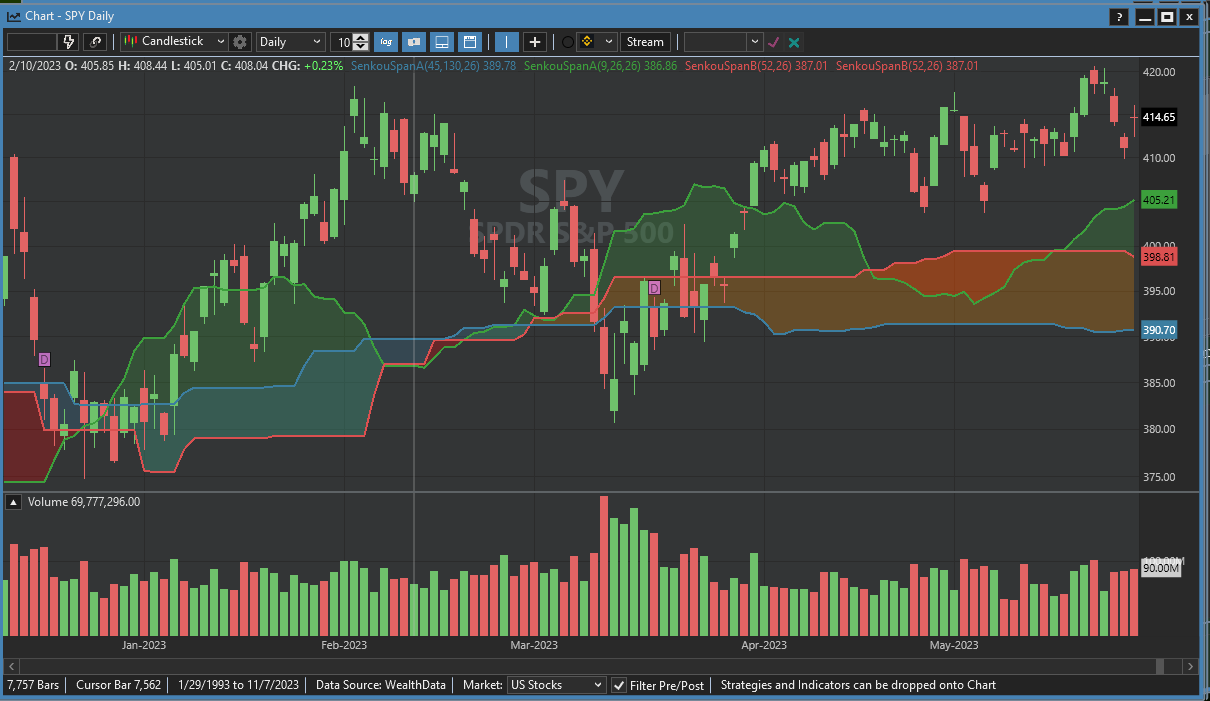
Task: Toggle the crosshair cursor button
Action: click(x=535, y=42)
